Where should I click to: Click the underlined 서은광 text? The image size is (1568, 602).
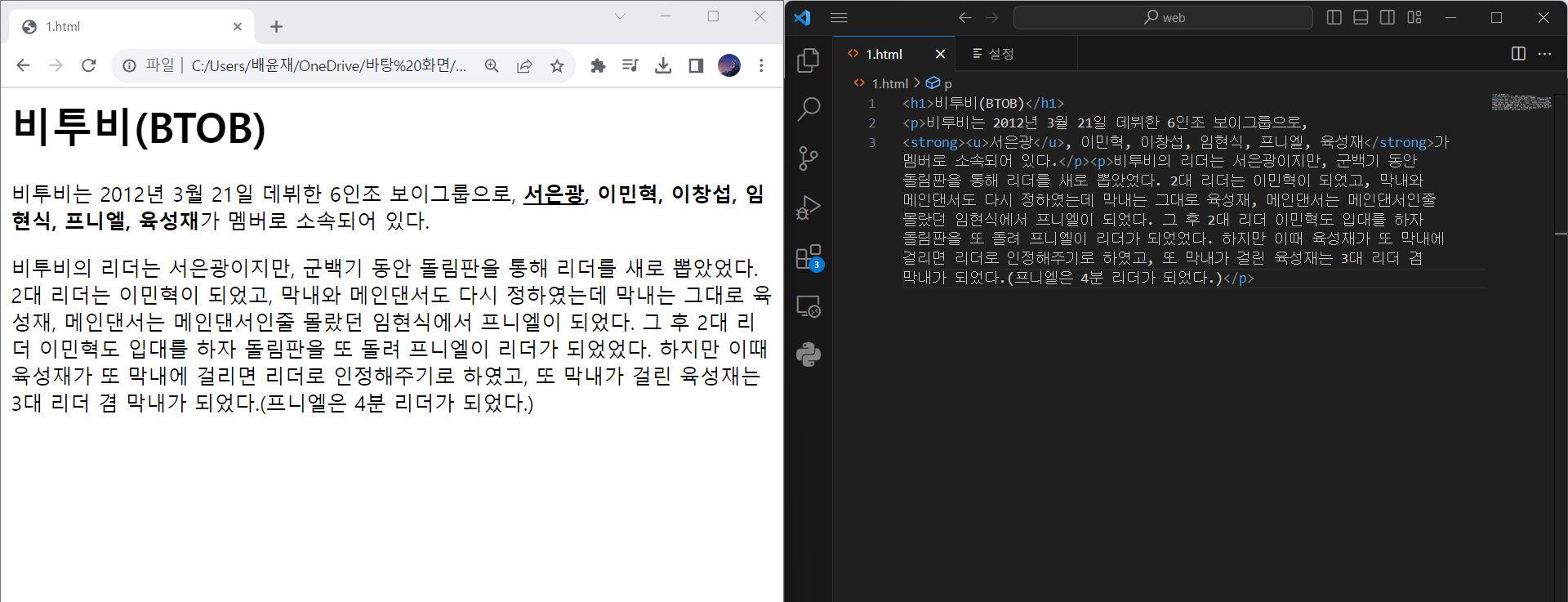point(554,194)
